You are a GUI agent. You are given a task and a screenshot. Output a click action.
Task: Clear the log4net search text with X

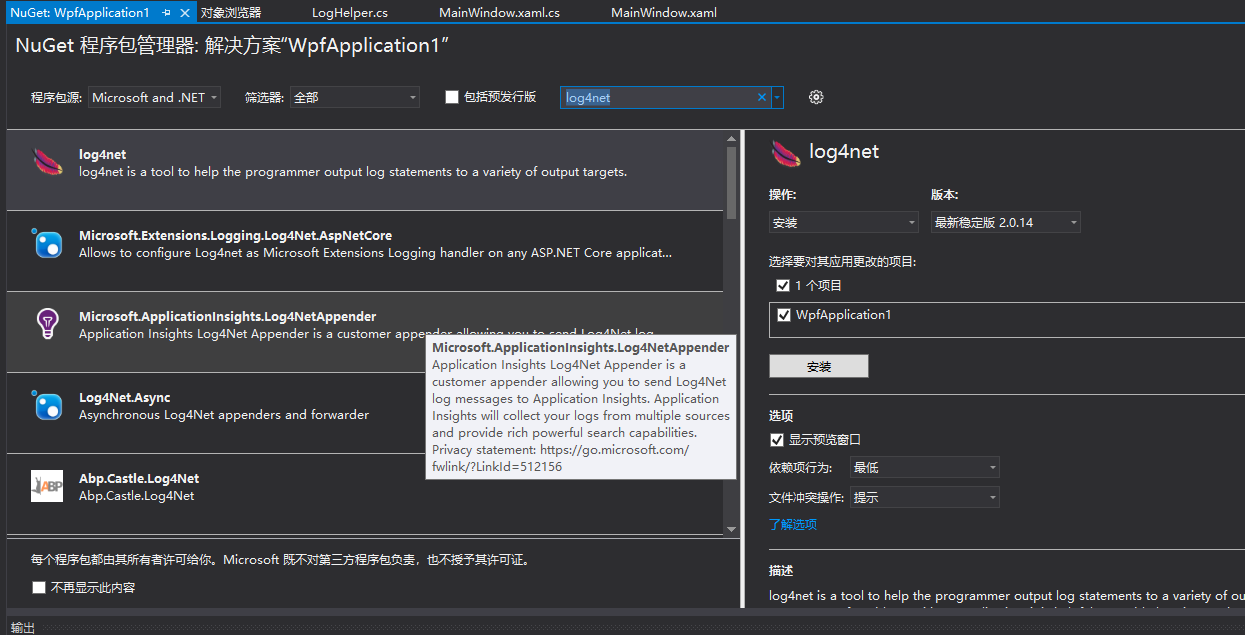coord(761,97)
